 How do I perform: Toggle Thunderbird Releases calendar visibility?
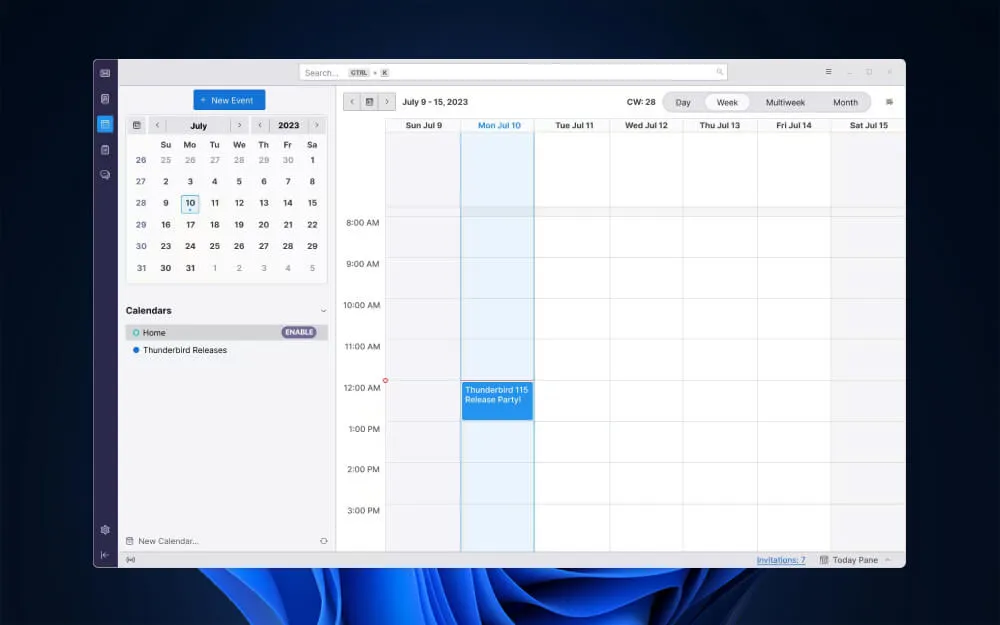click(136, 350)
